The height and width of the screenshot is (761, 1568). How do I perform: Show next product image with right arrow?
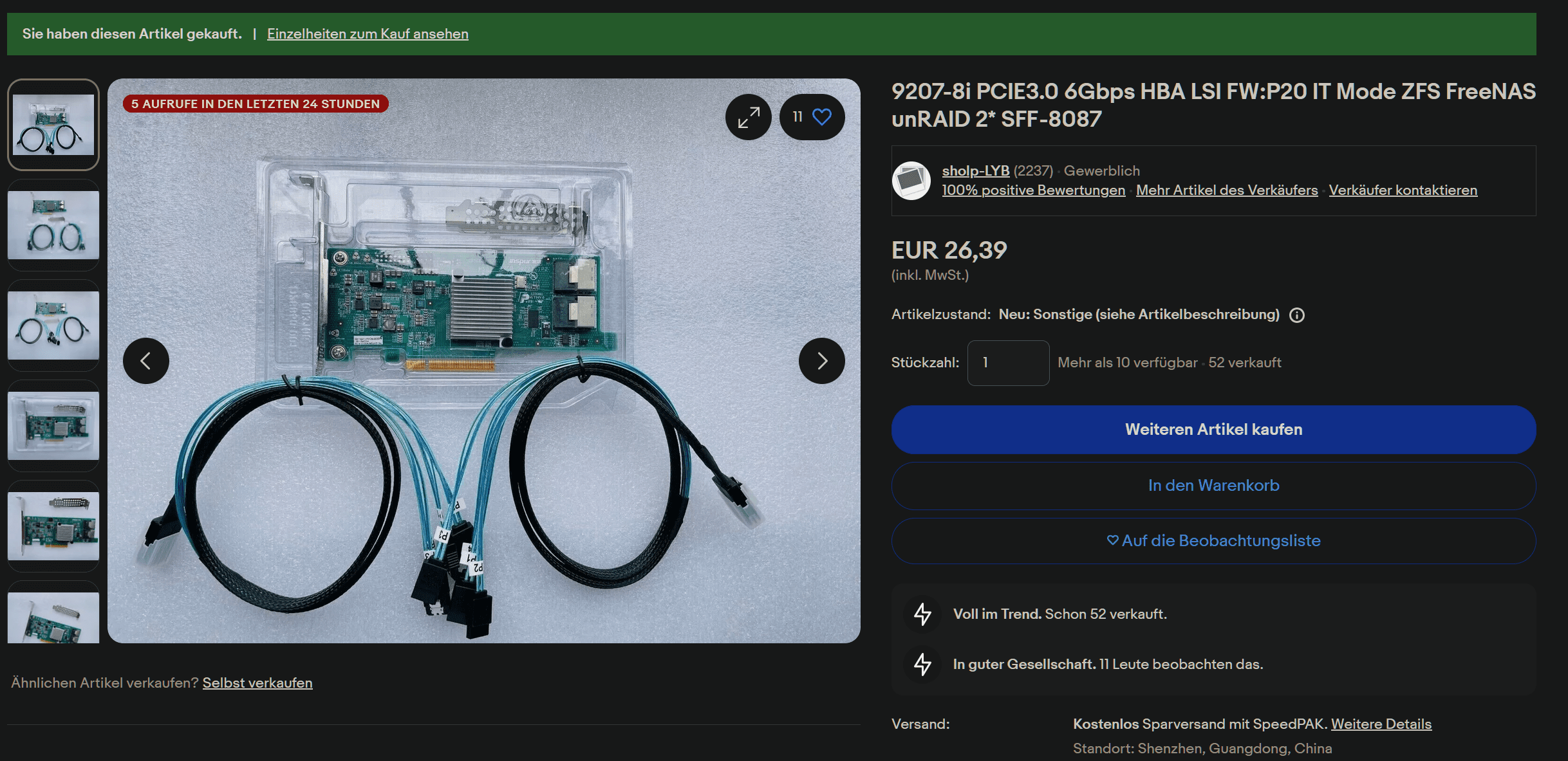[821, 361]
